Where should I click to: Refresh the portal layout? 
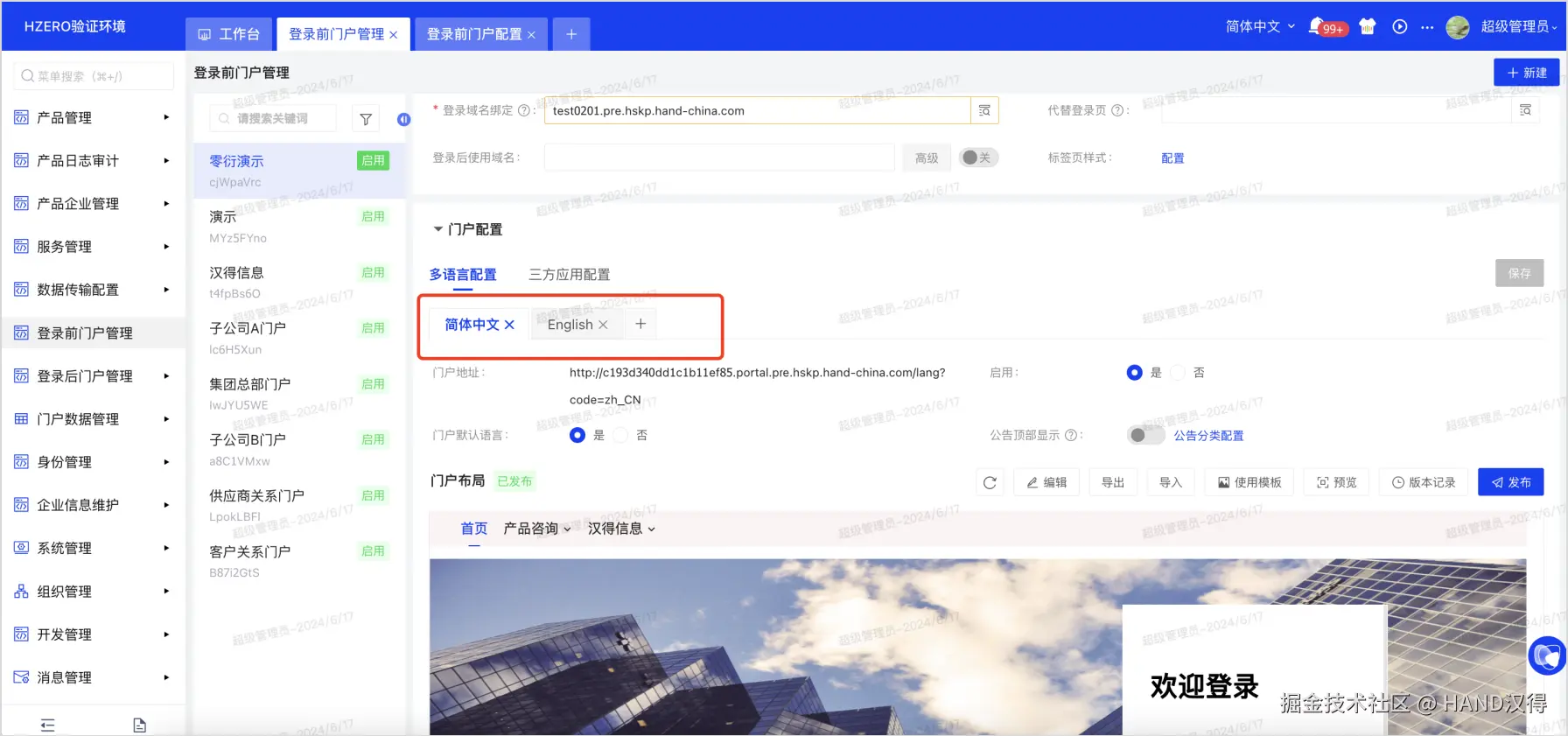point(990,482)
